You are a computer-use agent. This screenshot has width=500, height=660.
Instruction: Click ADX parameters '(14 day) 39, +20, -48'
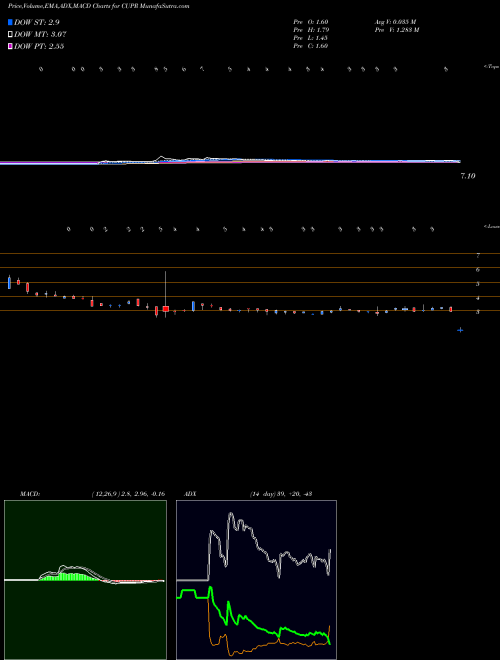point(280,493)
